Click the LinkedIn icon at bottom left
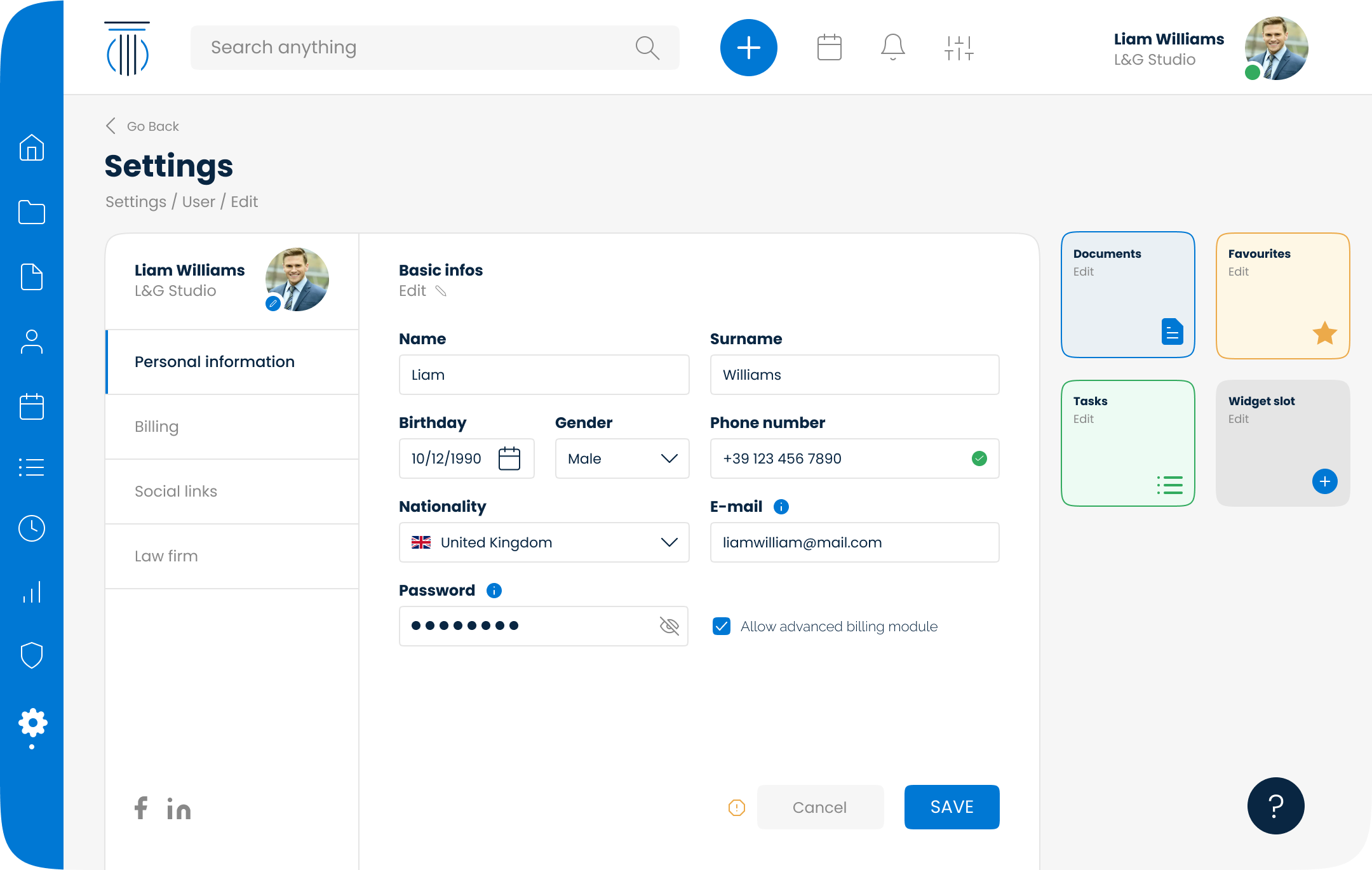The width and height of the screenshot is (1372, 870). 179,808
